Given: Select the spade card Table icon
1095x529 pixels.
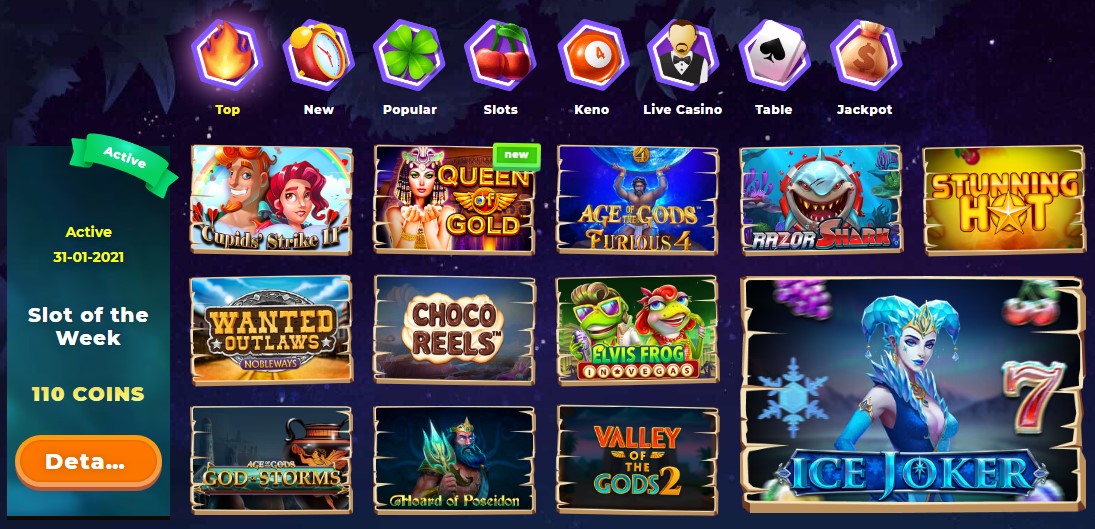Looking at the screenshot, I should pyautogui.click(x=774, y=55).
